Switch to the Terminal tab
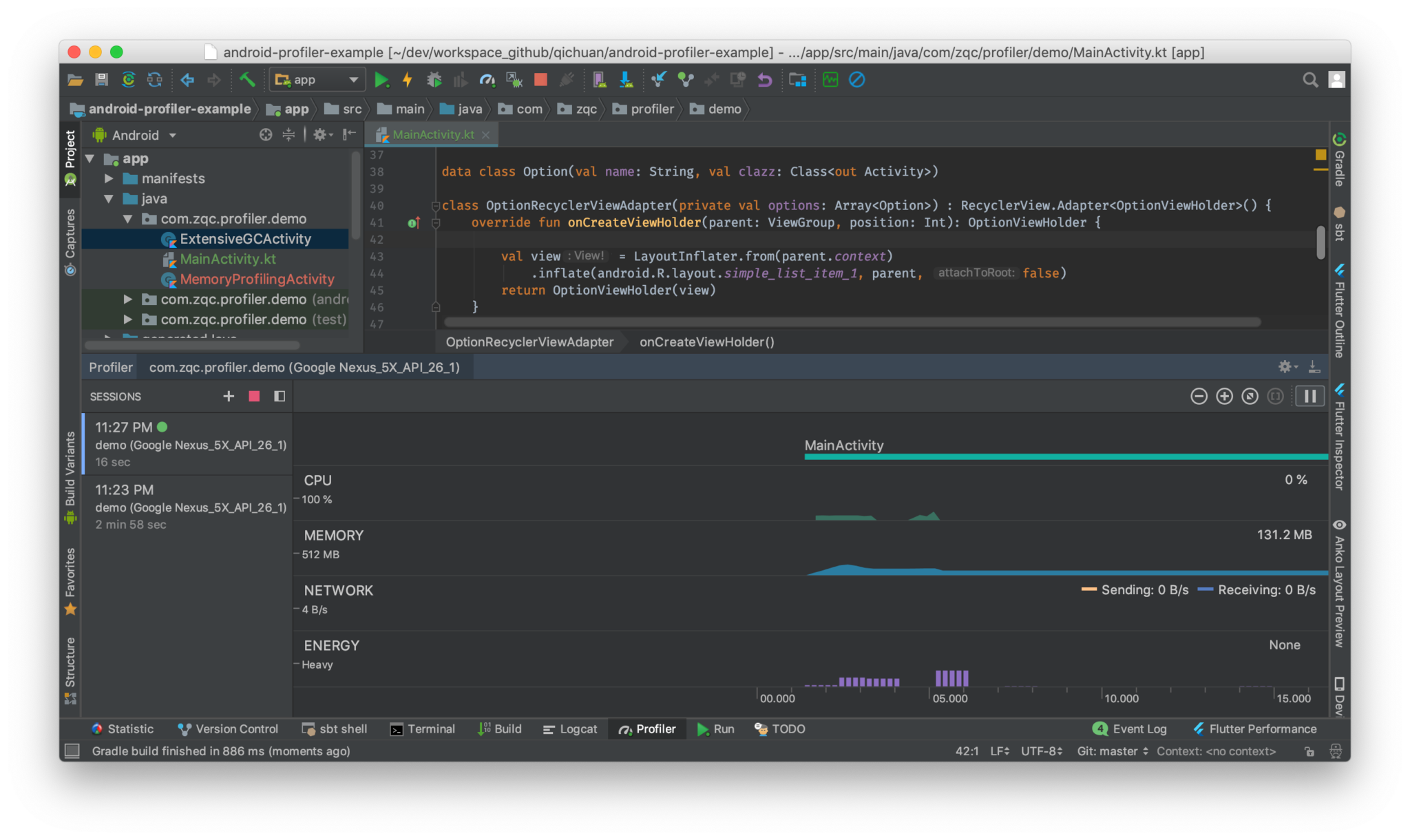The image size is (1410, 840). [x=422, y=729]
